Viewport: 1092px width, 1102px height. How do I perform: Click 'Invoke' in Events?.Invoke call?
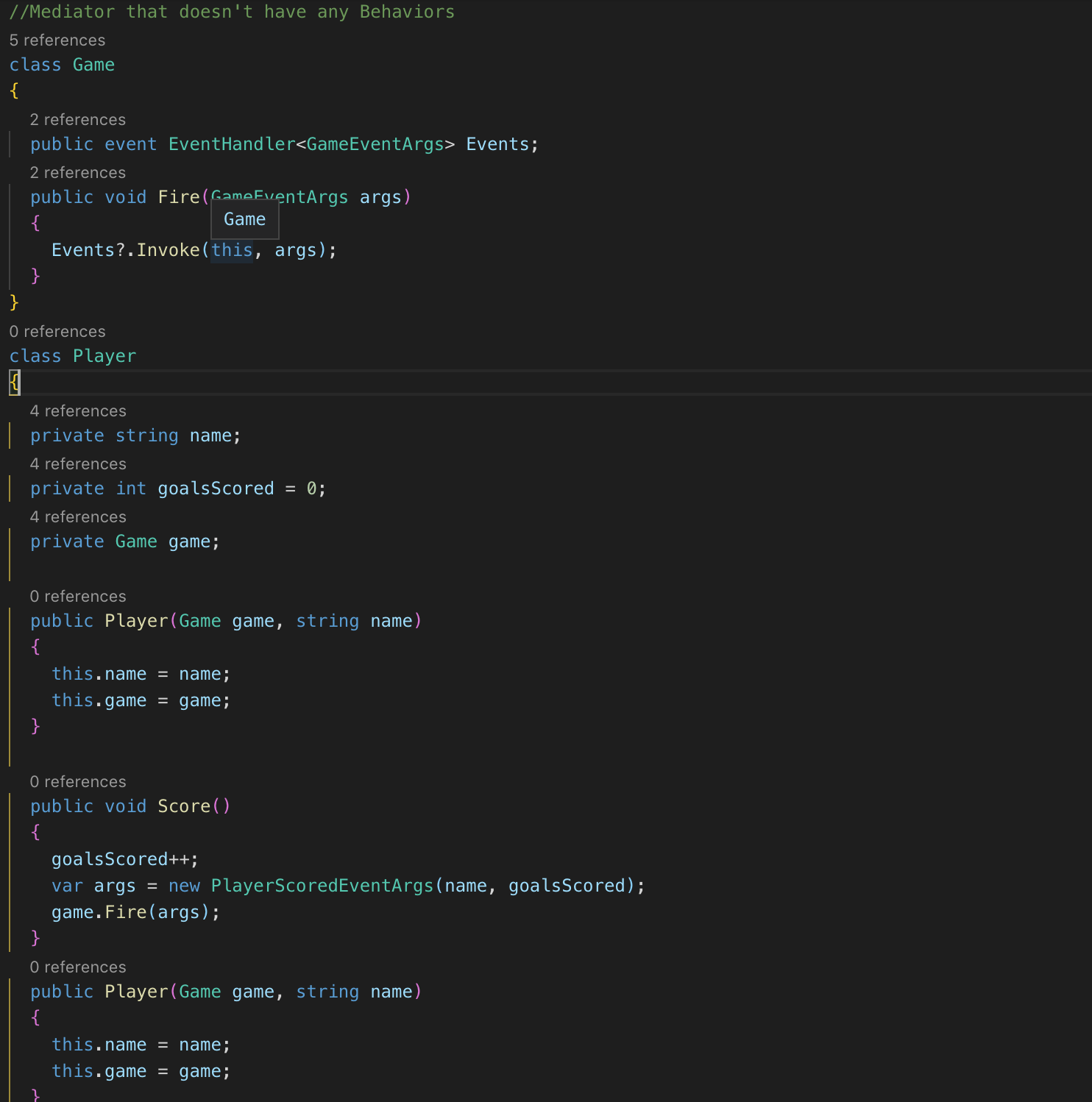coord(169,250)
